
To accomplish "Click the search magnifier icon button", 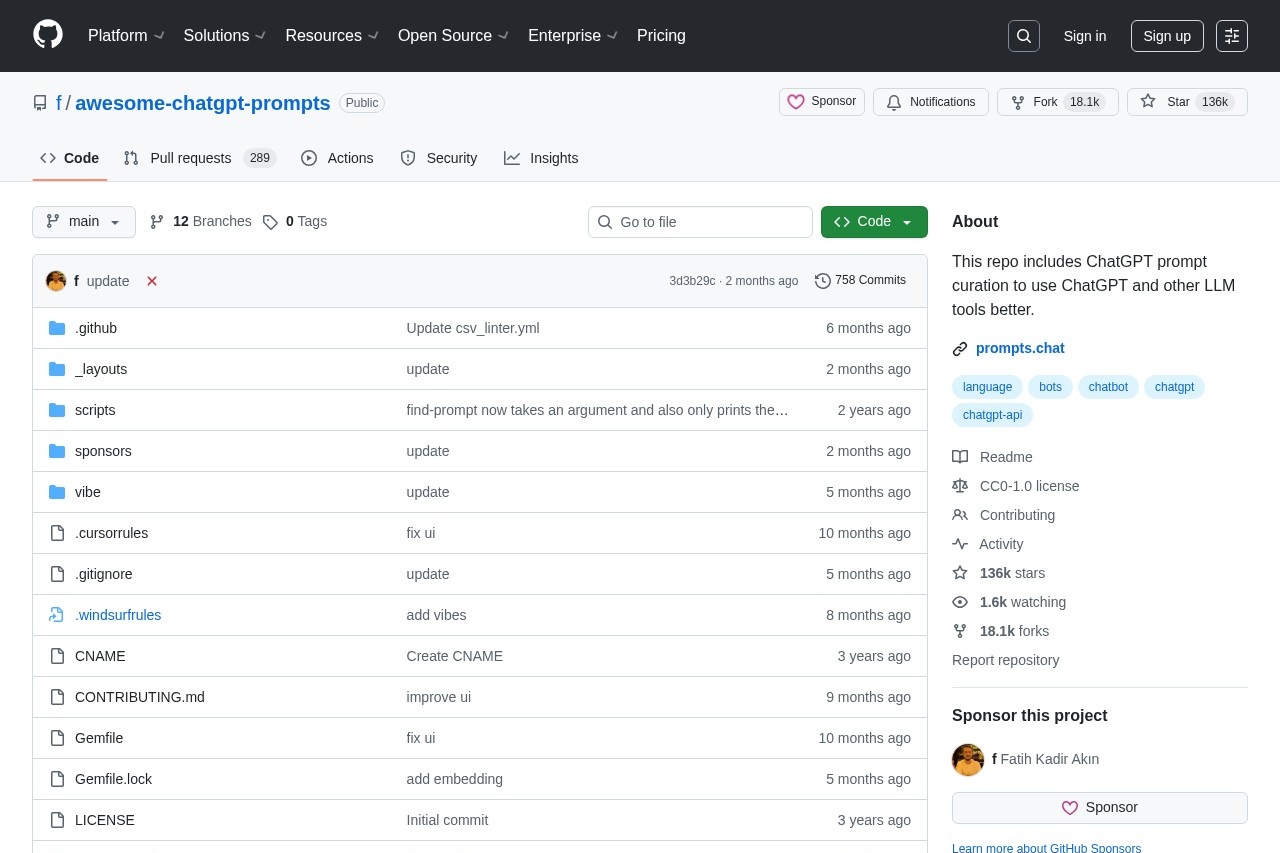I will pos(1023,36).
